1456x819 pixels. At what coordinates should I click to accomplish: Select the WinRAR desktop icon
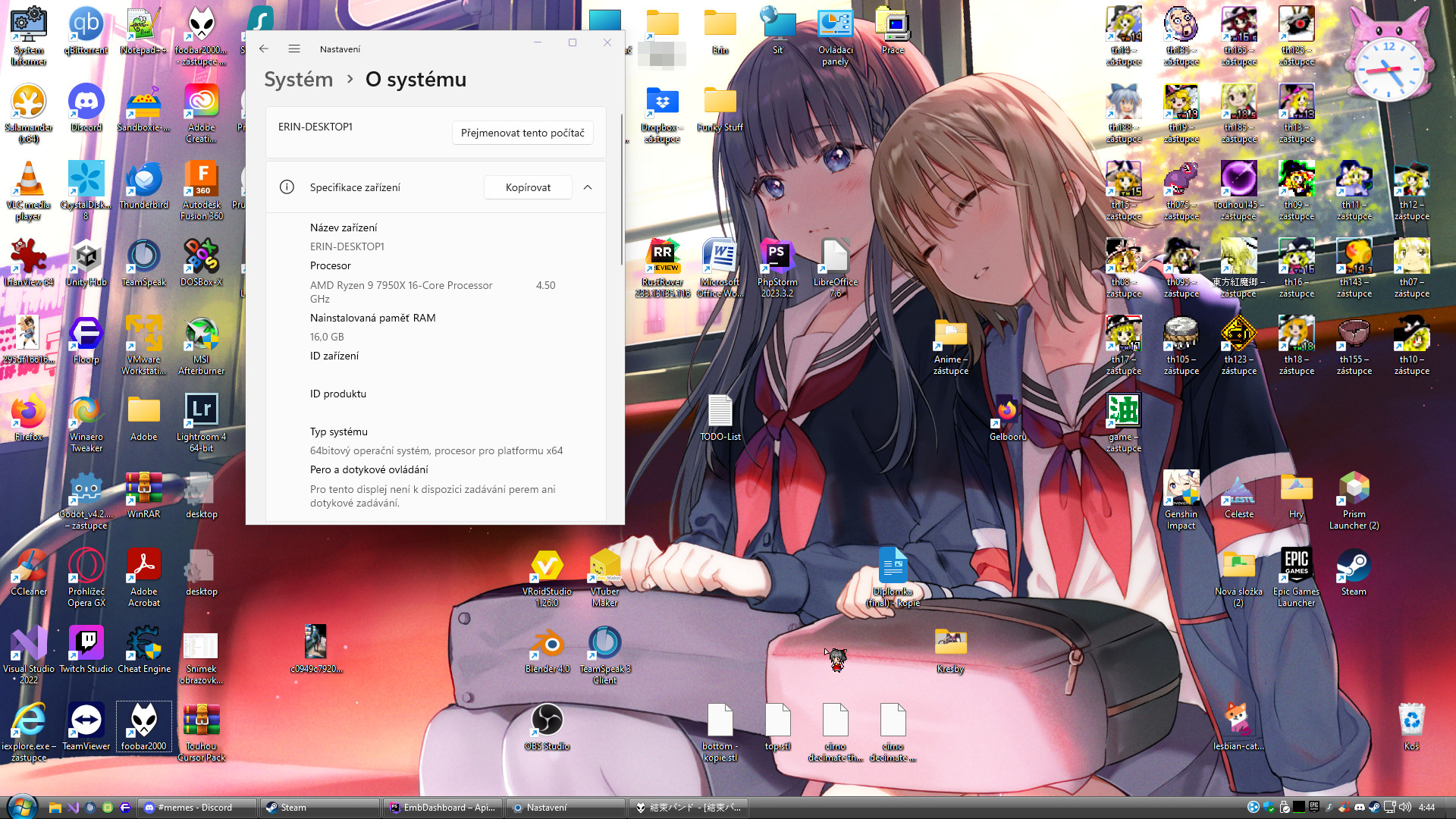click(144, 494)
